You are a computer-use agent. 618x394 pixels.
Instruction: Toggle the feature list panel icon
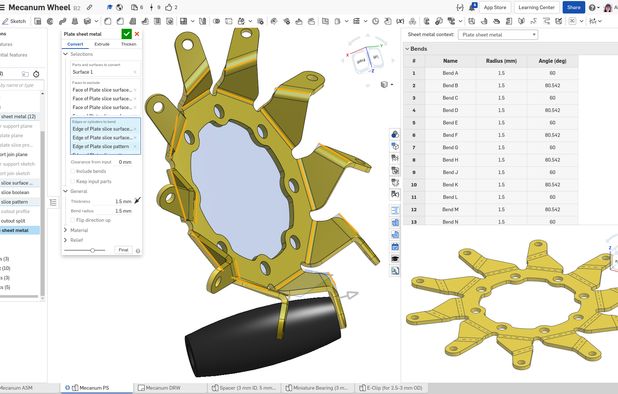pos(53,203)
